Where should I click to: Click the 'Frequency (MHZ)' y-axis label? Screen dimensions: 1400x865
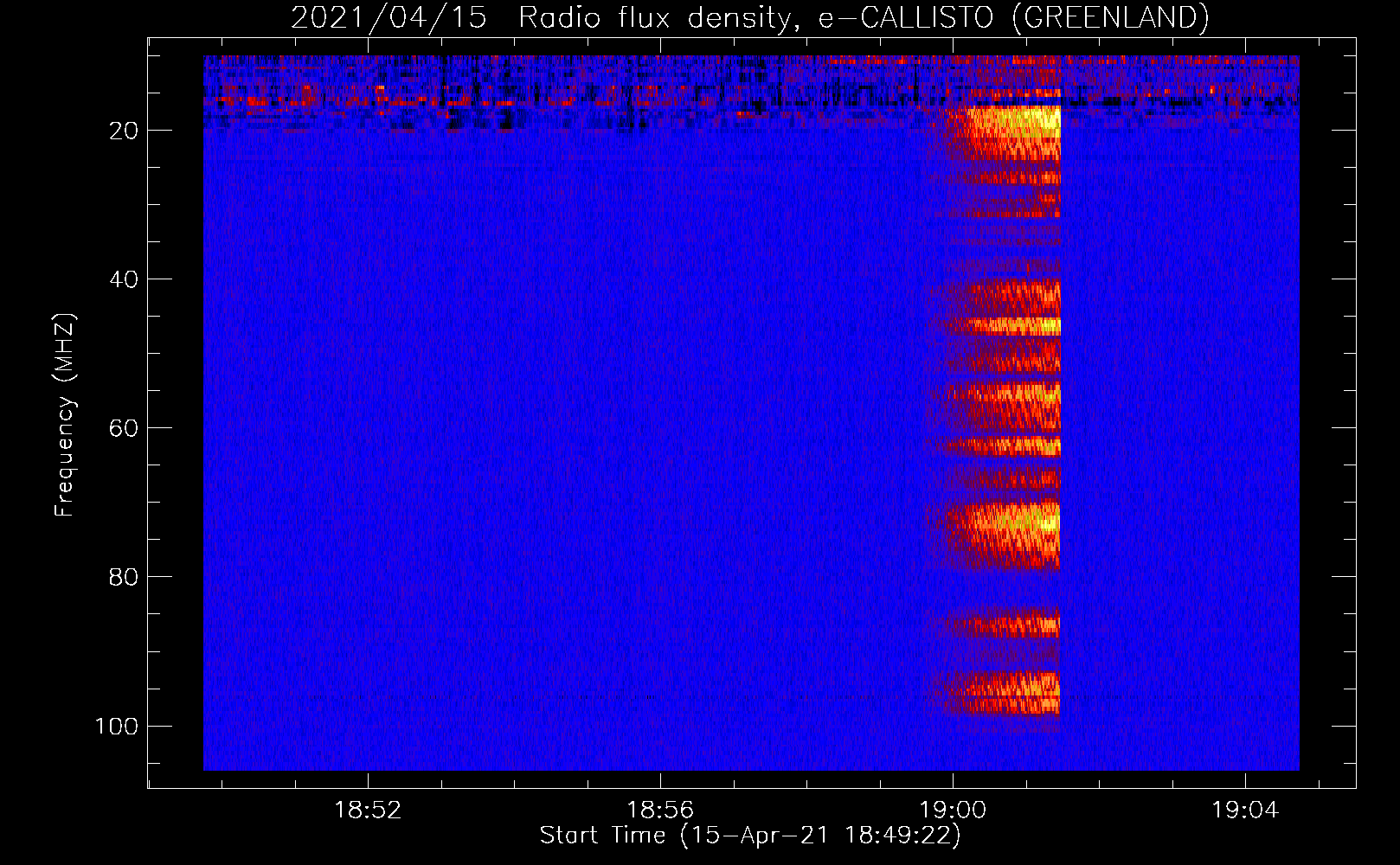[x=65, y=414]
